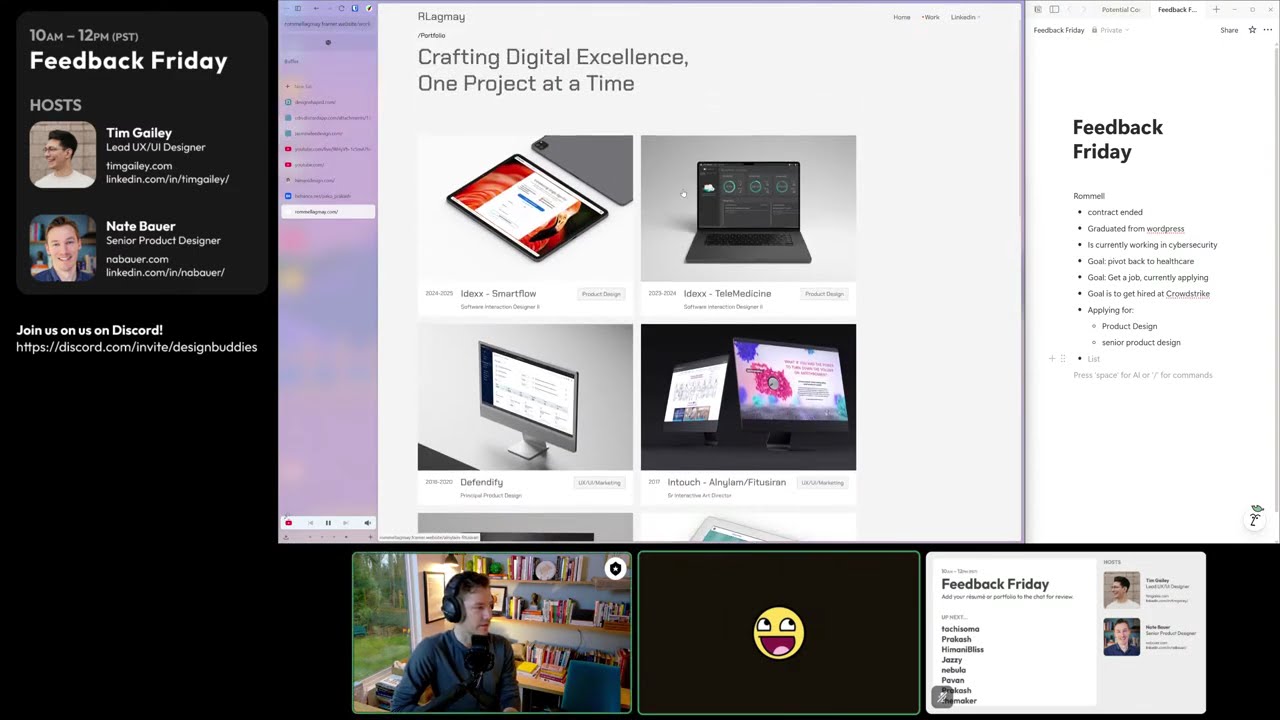Favorite the Notion page with the star

coord(1252,30)
